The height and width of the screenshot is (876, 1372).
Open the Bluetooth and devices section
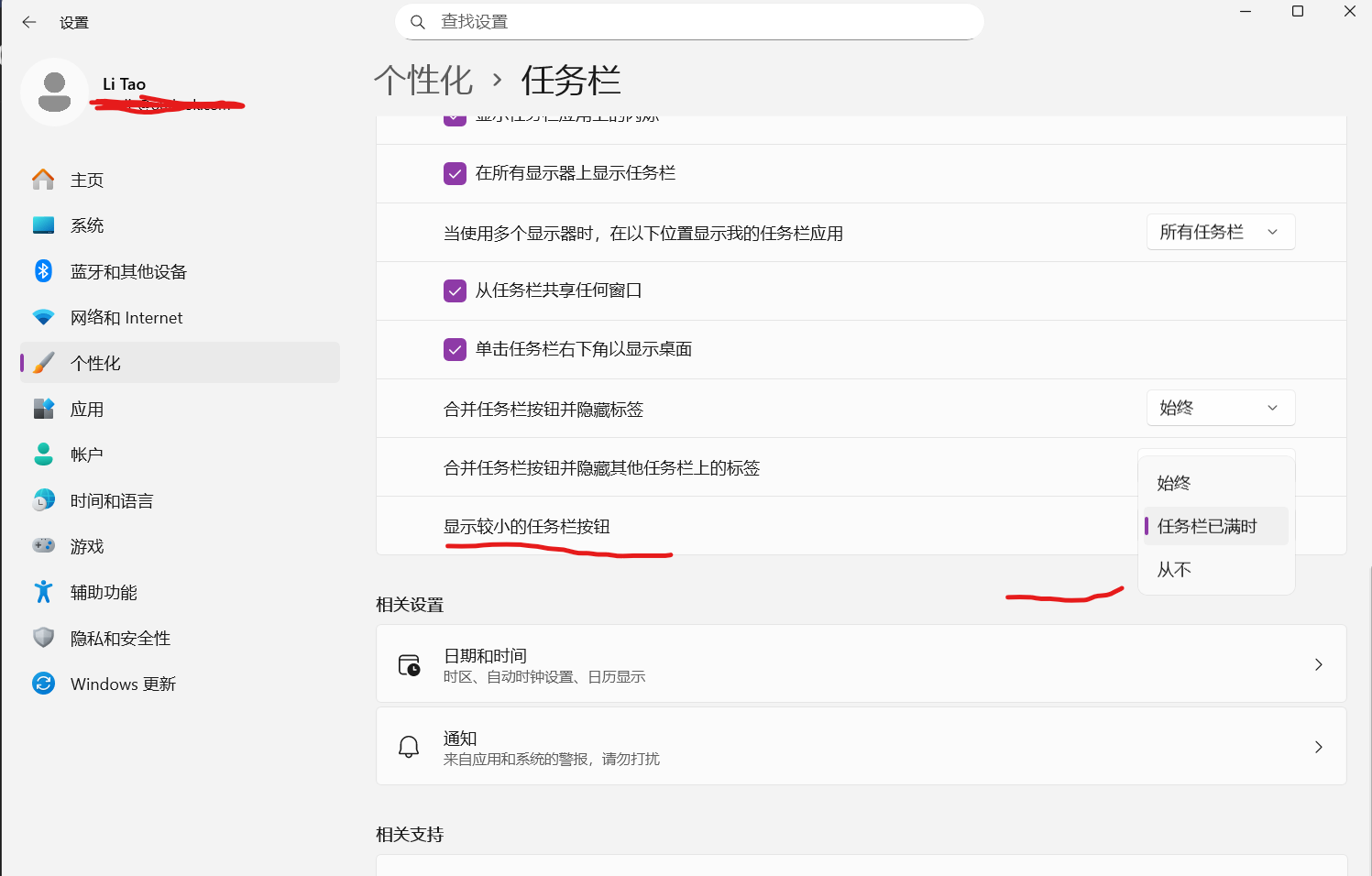point(128,270)
